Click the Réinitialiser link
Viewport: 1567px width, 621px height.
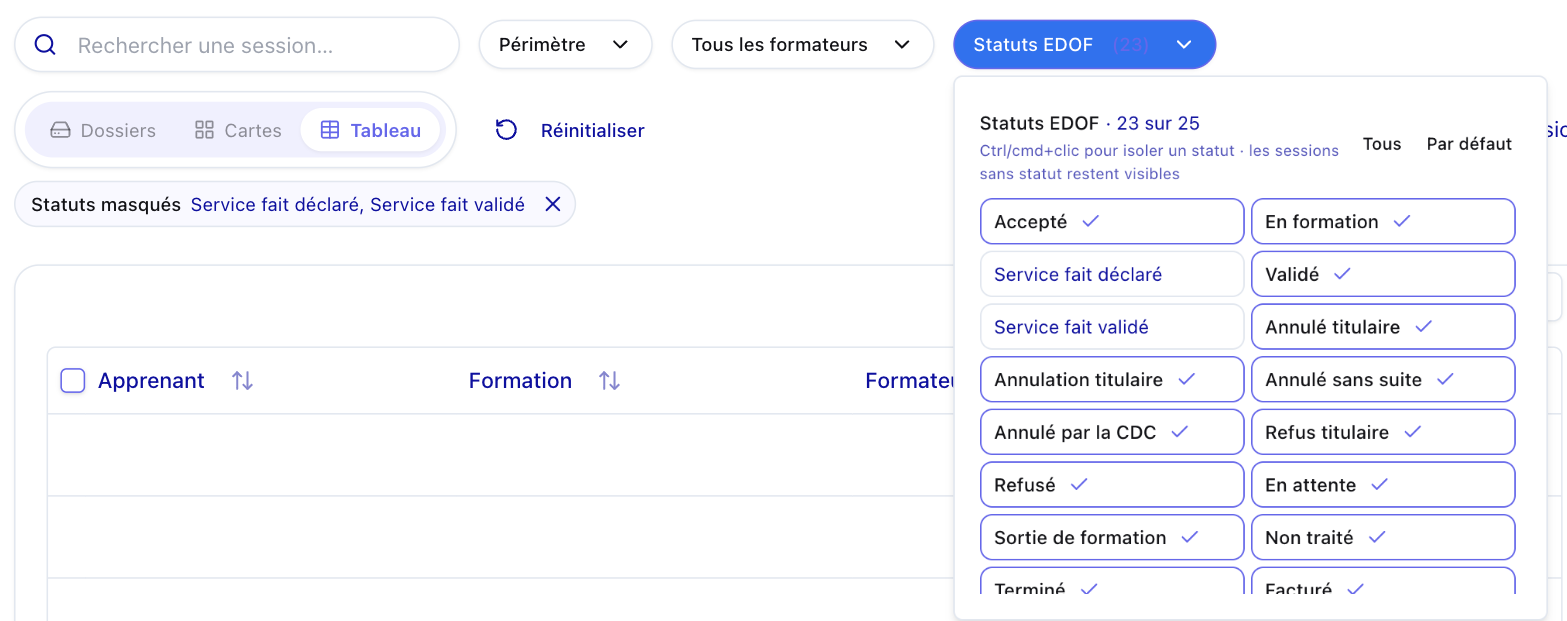(592, 130)
